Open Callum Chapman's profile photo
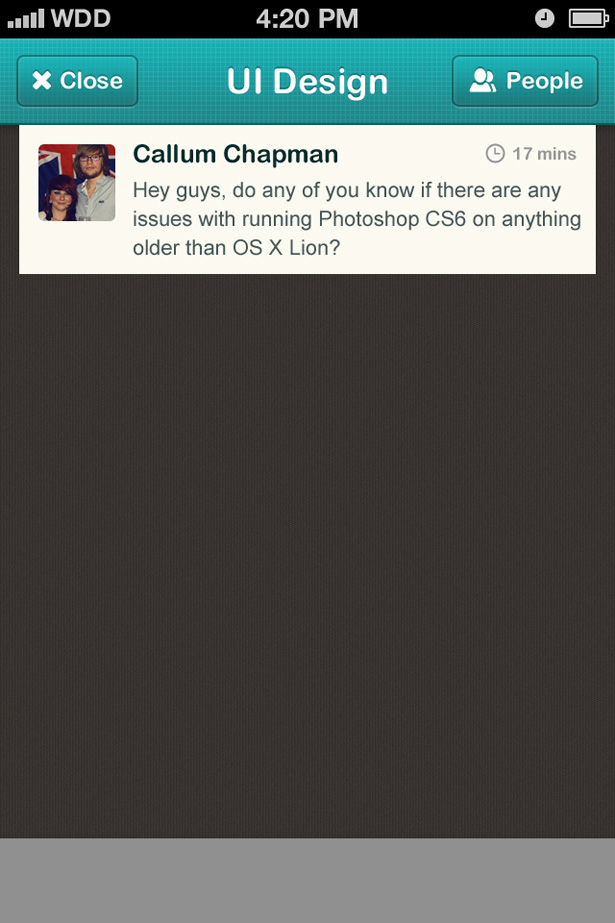This screenshot has height=923, width=615. (77, 182)
